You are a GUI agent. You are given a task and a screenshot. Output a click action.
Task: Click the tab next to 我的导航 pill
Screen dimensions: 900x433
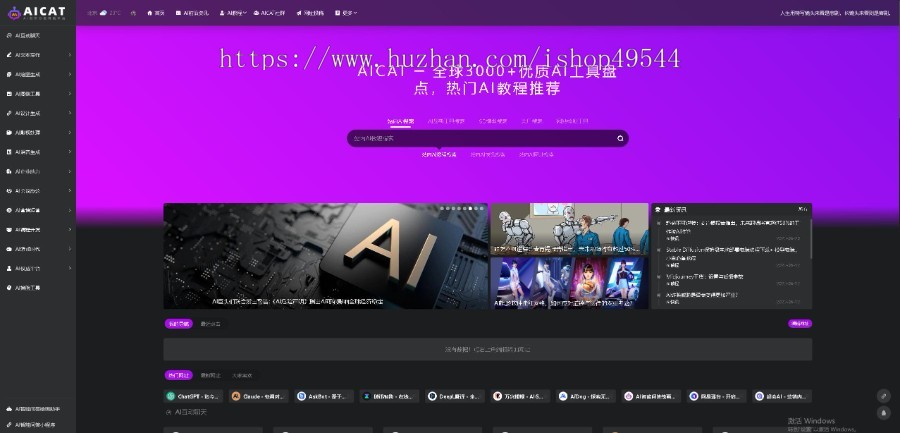point(210,324)
